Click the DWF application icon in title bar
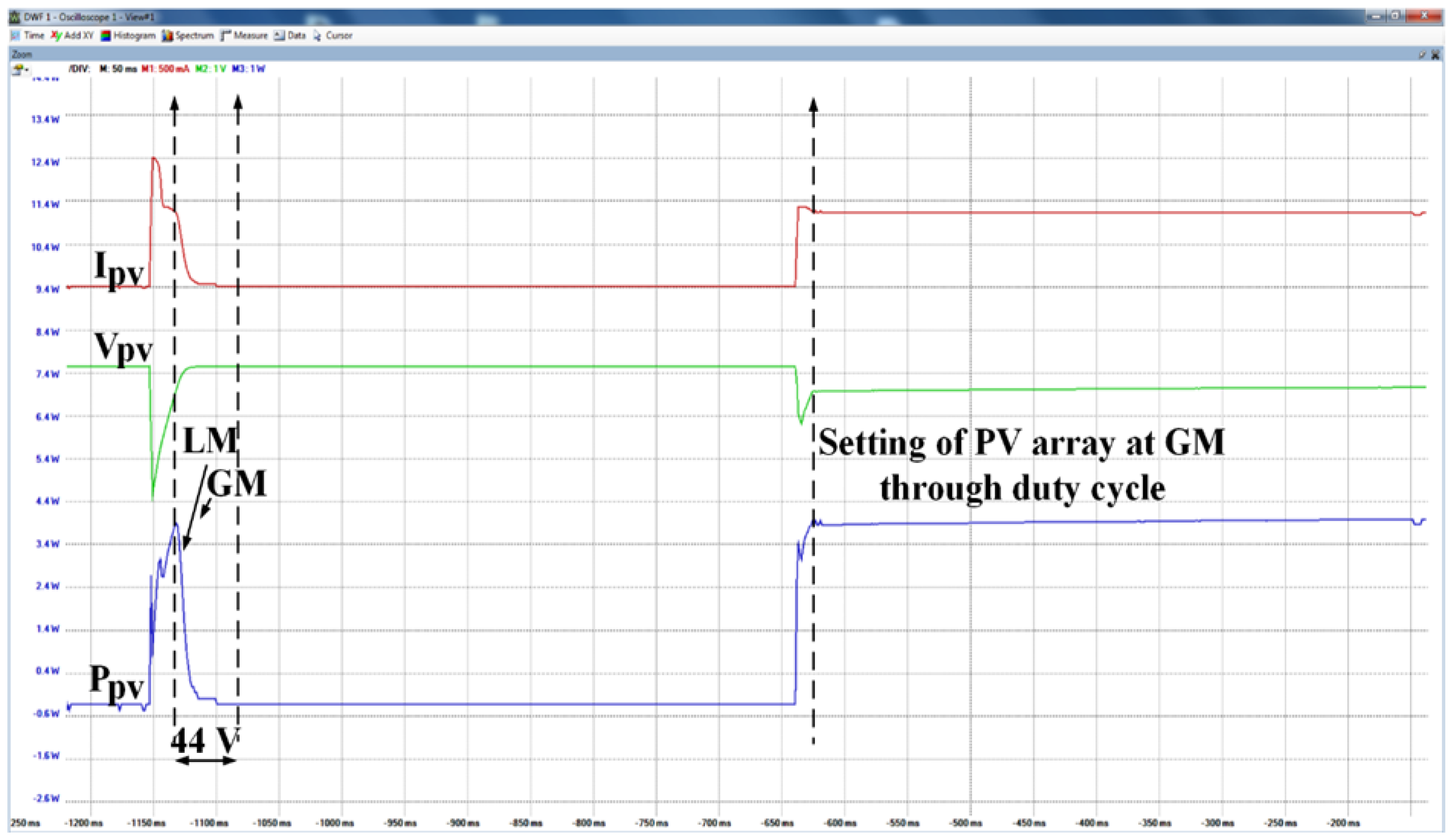This screenshot has height=840, width=1454. pyautogui.click(x=15, y=17)
